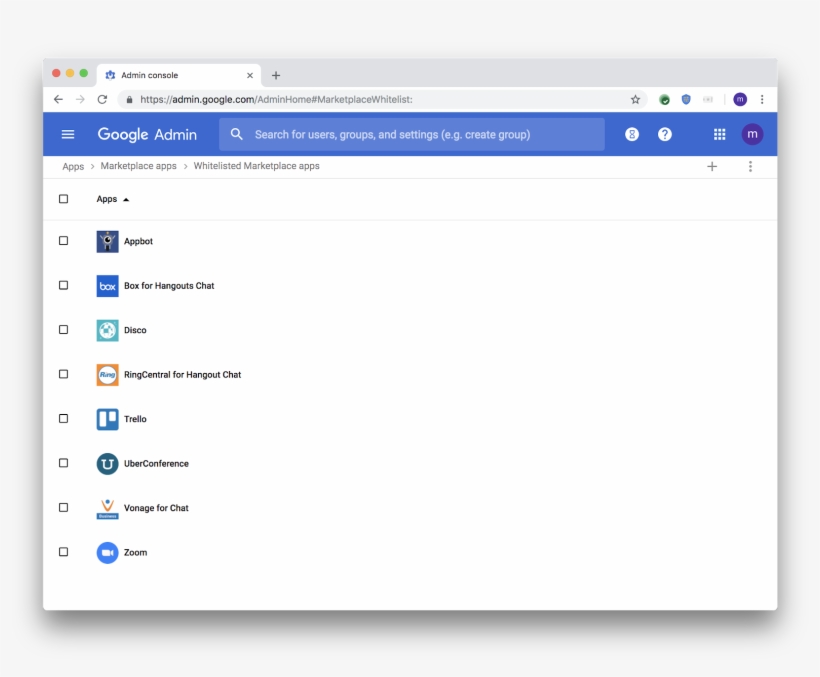This screenshot has width=820, height=677.
Task: Open the UberConference app name
Action: pyautogui.click(x=156, y=464)
